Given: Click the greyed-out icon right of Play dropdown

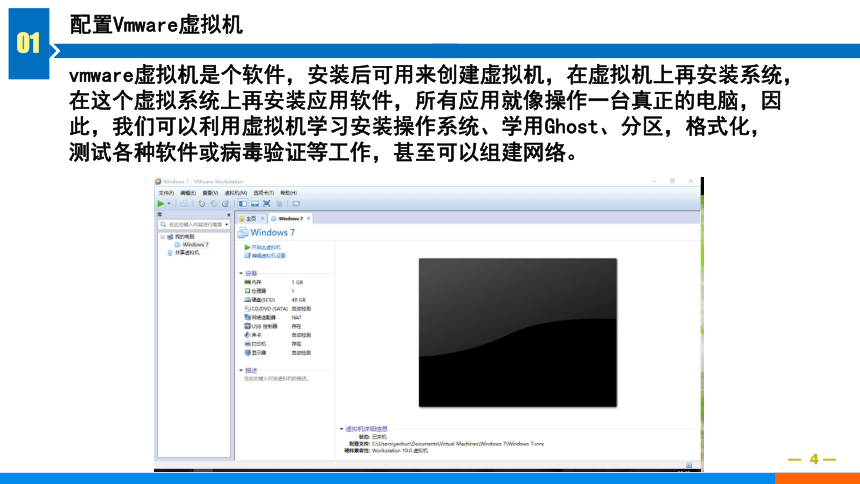Looking at the screenshot, I should [184, 204].
